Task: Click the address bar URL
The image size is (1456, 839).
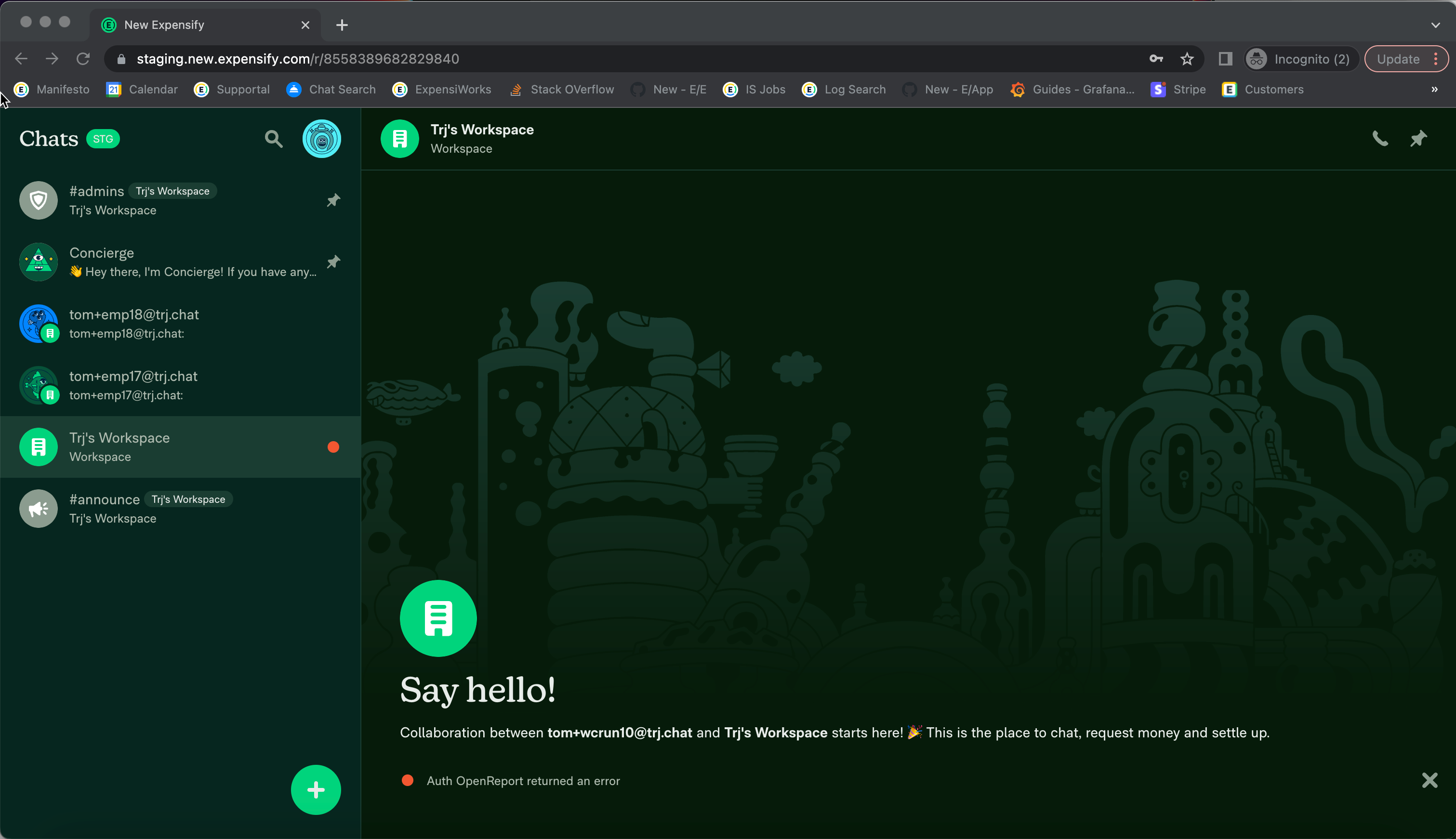Action: [298, 59]
